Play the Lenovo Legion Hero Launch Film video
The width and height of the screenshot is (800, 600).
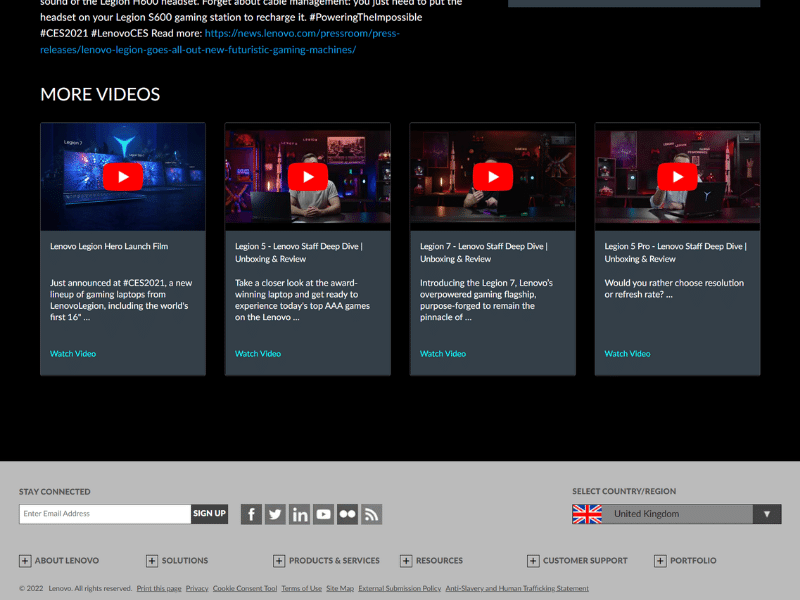123,177
